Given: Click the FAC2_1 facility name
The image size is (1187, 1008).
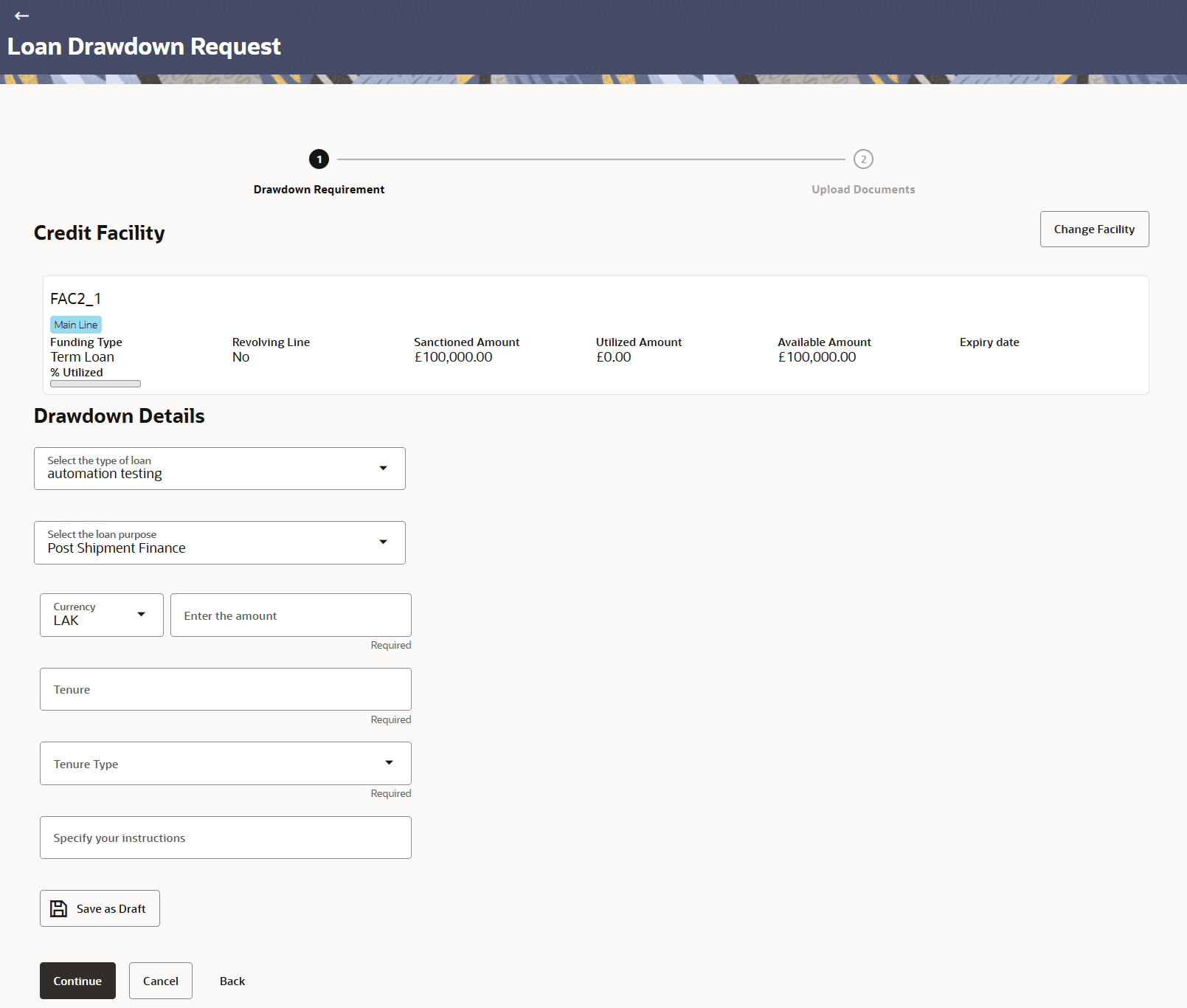Looking at the screenshot, I should (x=75, y=299).
